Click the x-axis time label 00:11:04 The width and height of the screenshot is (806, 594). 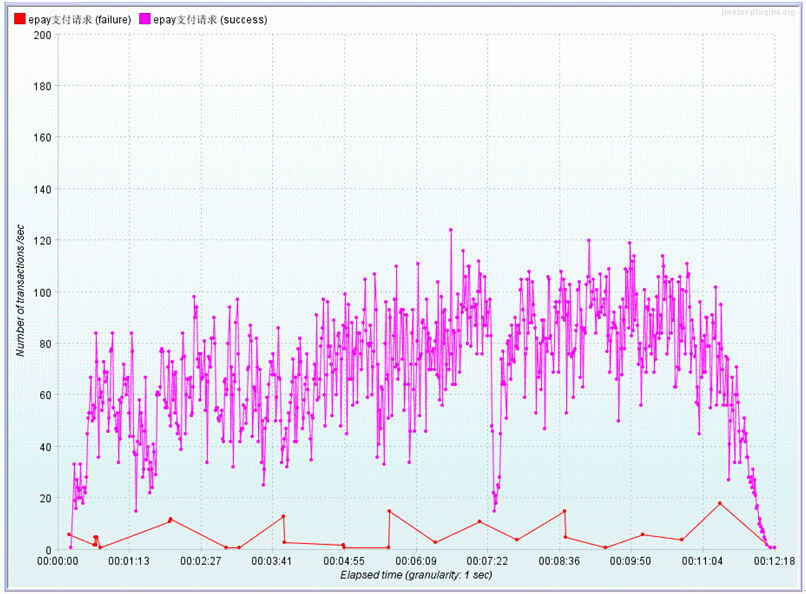(x=703, y=561)
